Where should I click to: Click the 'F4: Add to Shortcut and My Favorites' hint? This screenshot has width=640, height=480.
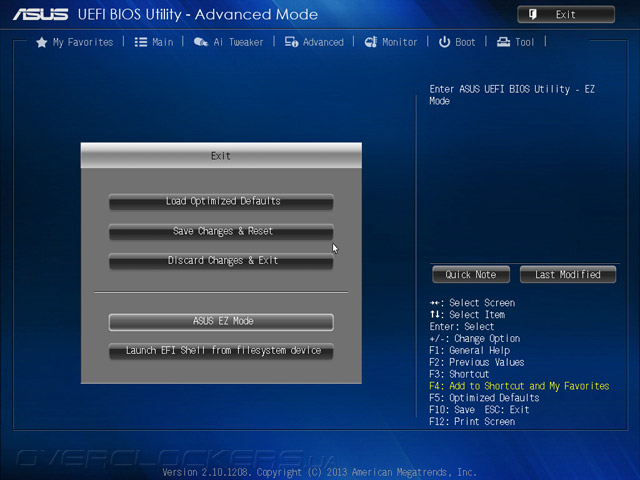point(519,386)
